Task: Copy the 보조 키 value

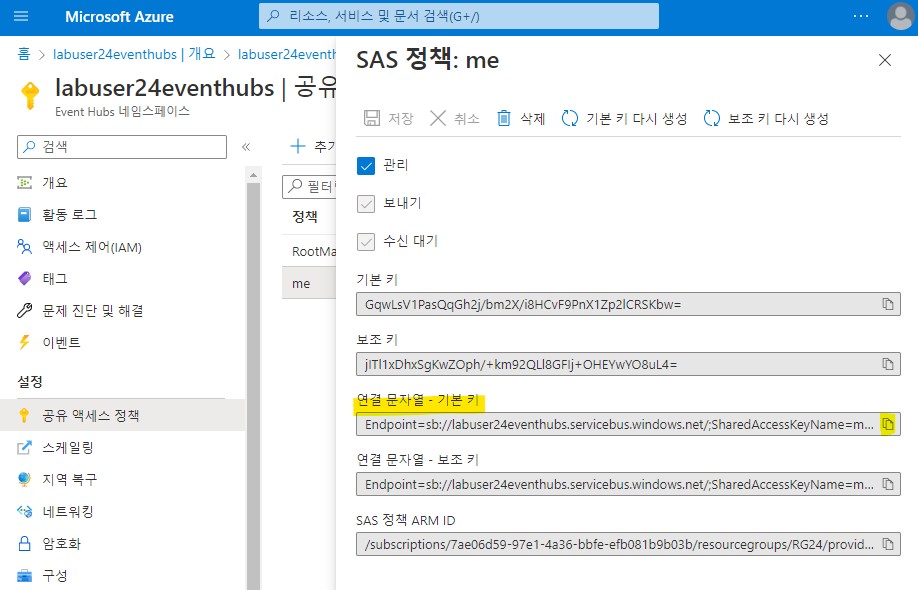Action: (x=888, y=364)
